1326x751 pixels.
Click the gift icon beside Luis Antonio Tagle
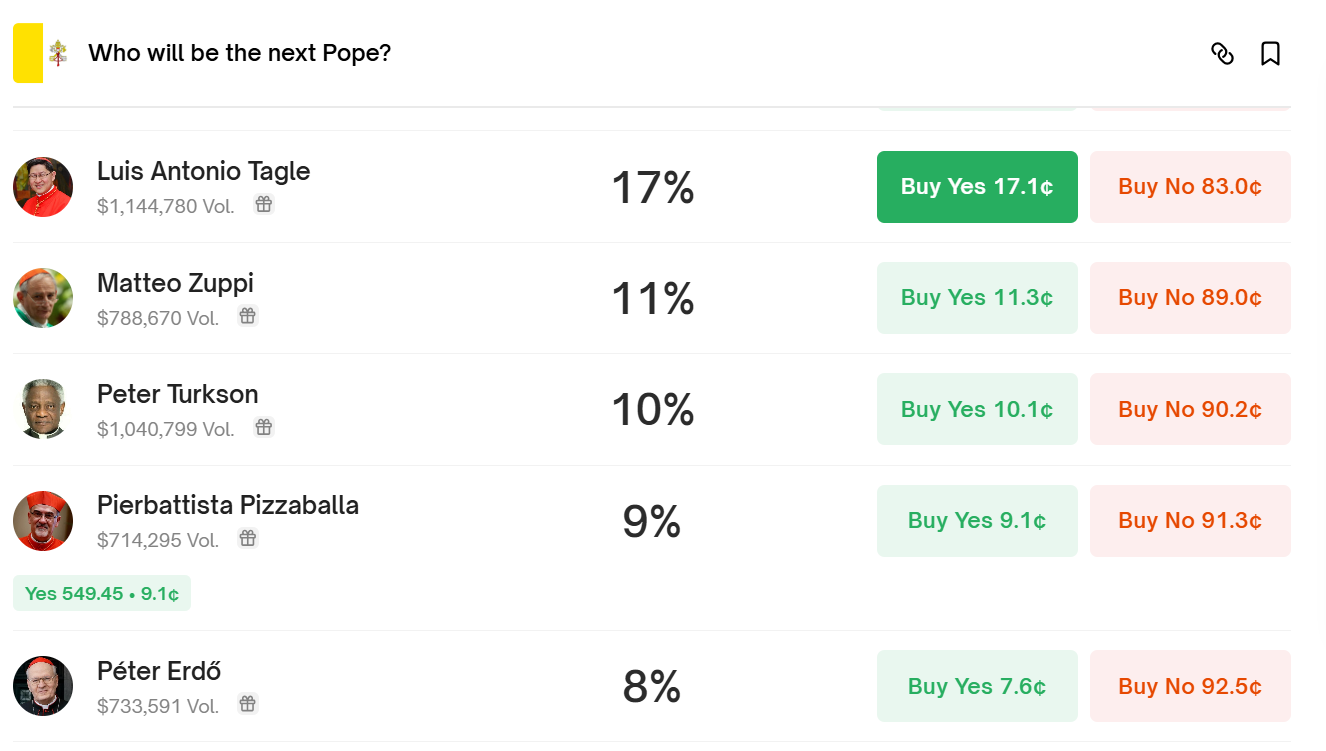[x=264, y=205]
